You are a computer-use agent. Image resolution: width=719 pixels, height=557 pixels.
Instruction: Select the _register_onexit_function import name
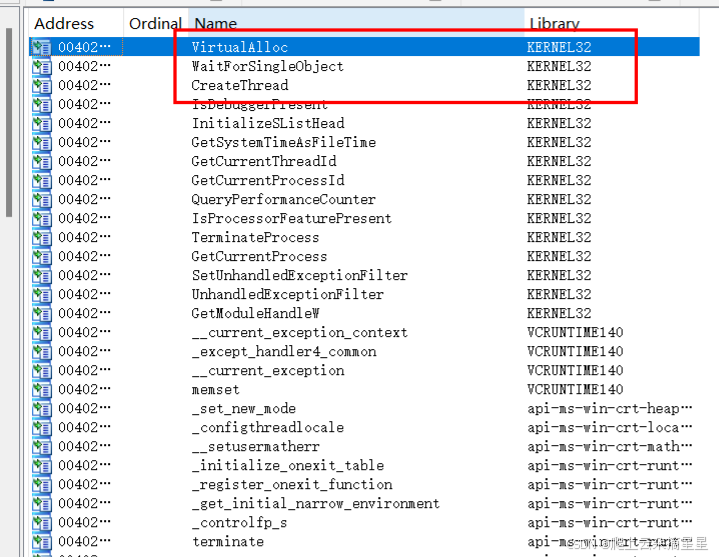[292, 485]
